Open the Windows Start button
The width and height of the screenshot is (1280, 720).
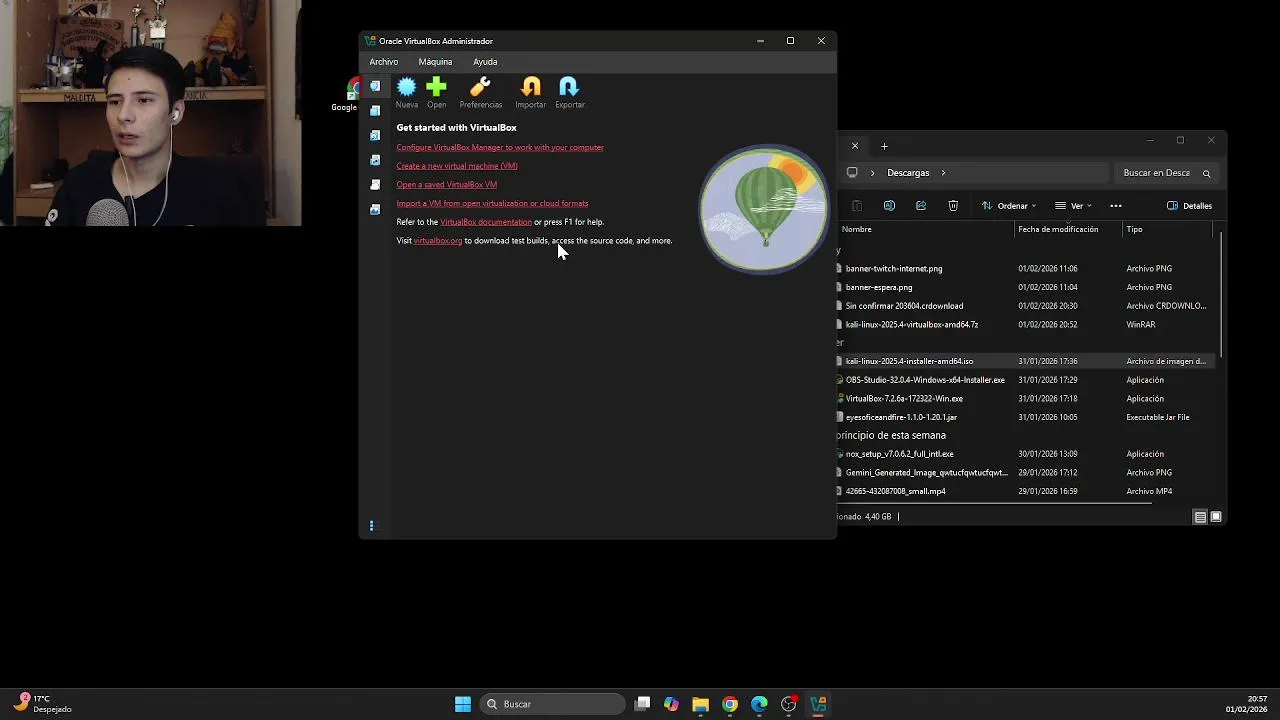tap(463, 704)
